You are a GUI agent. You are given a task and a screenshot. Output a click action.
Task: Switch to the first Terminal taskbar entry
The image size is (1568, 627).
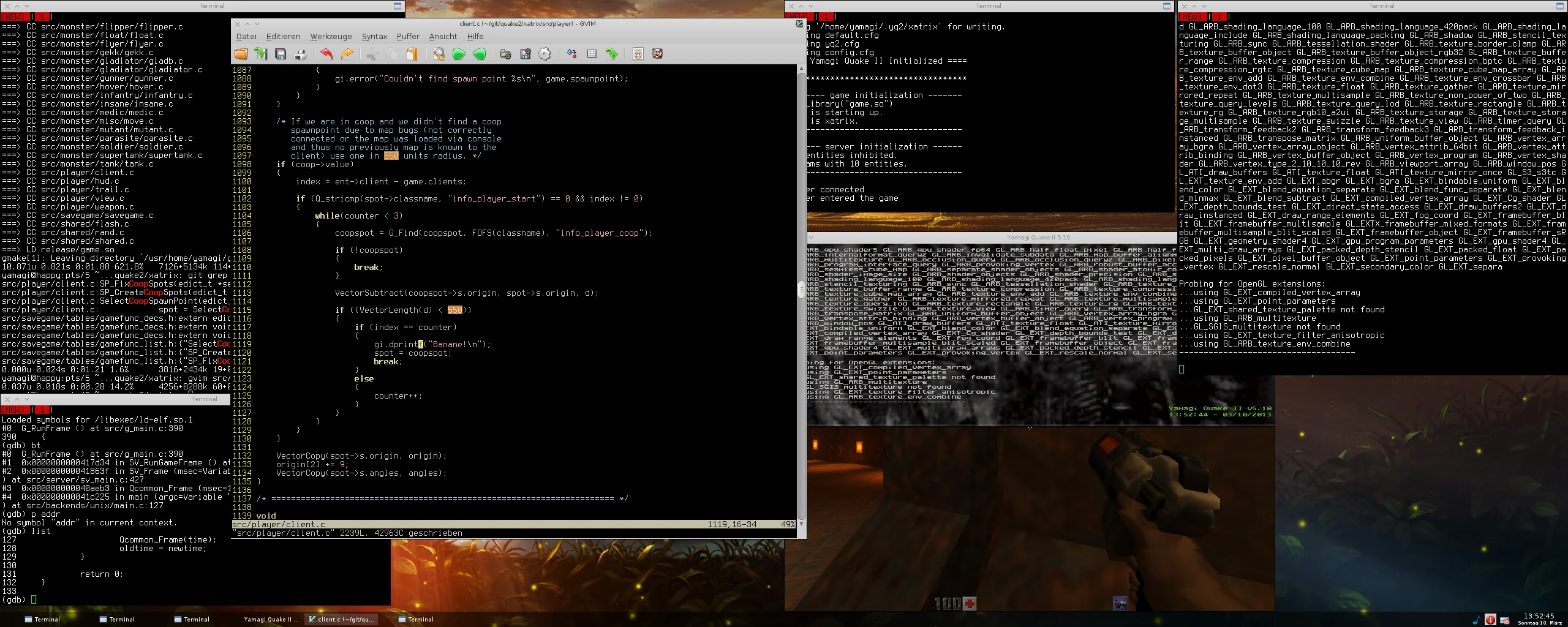(42, 620)
